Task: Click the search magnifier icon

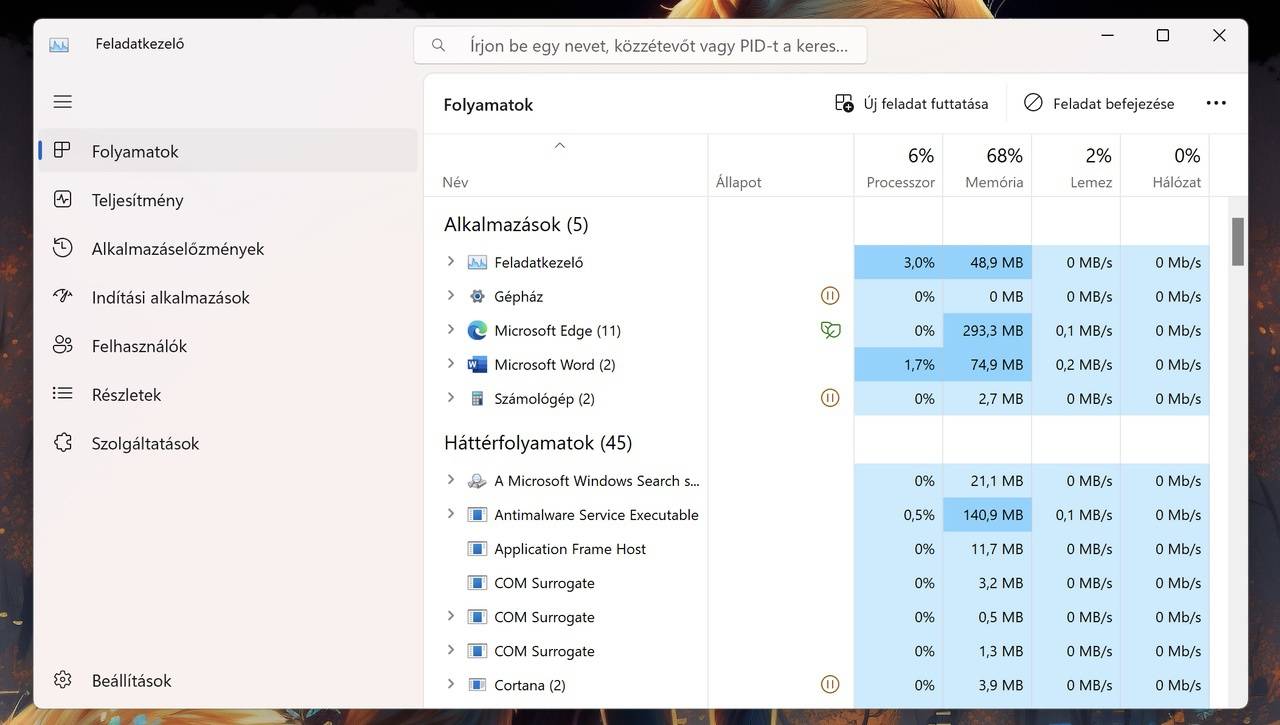Action: pyautogui.click(x=438, y=45)
